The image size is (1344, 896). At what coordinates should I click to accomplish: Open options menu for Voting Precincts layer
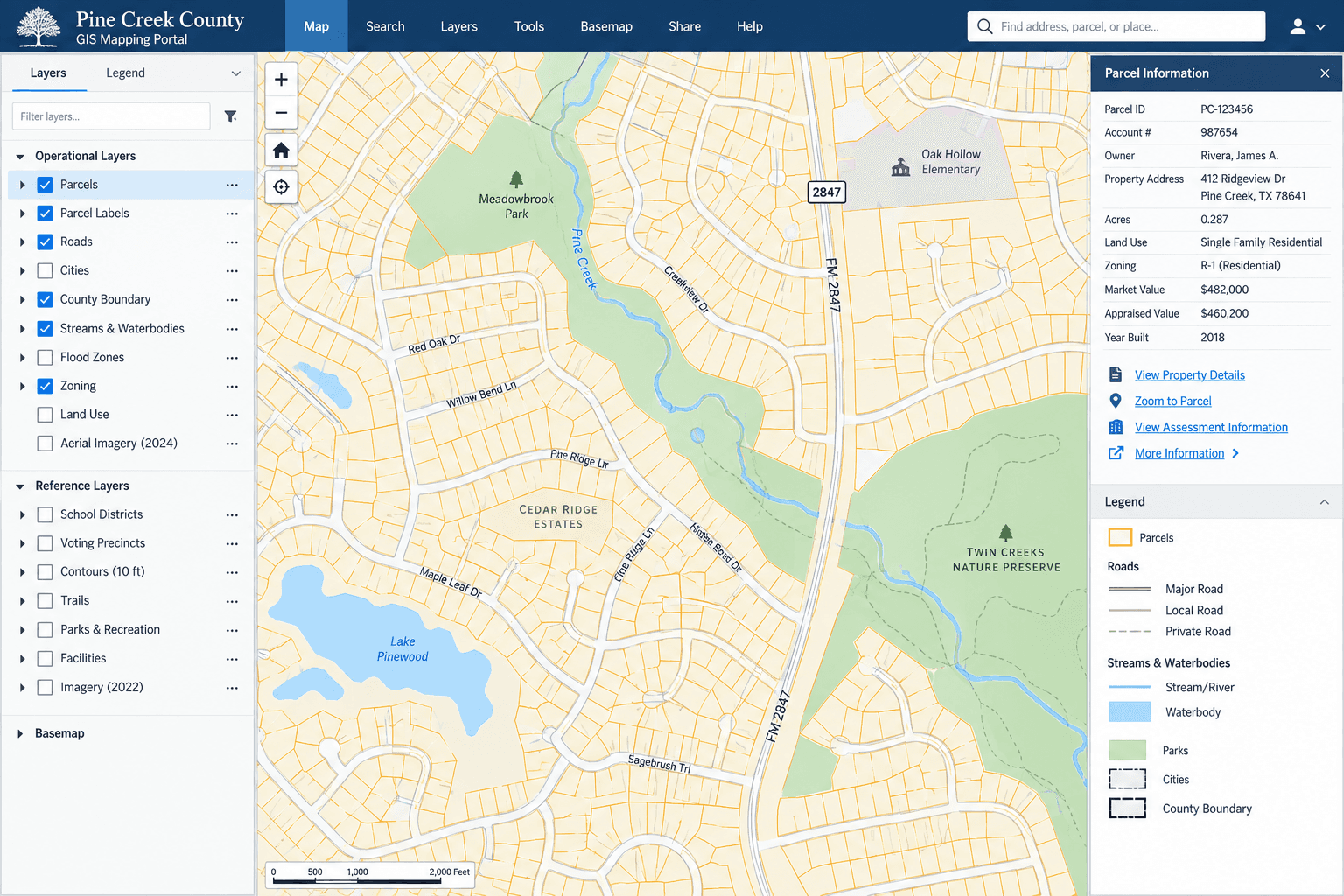(232, 544)
